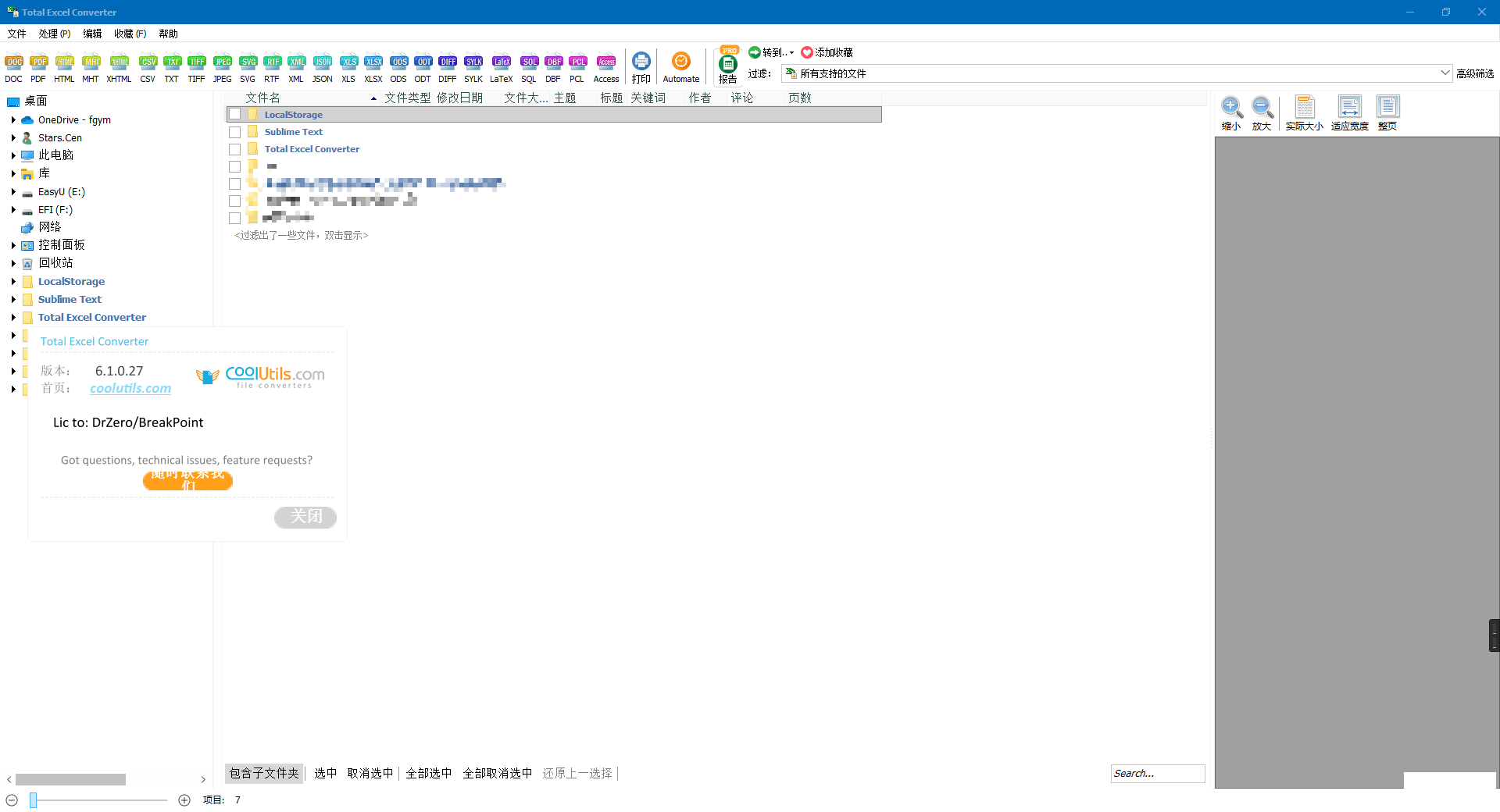Expand EFI (F:) drive node
Screen dimensions: 1500x812
[13, 209]
